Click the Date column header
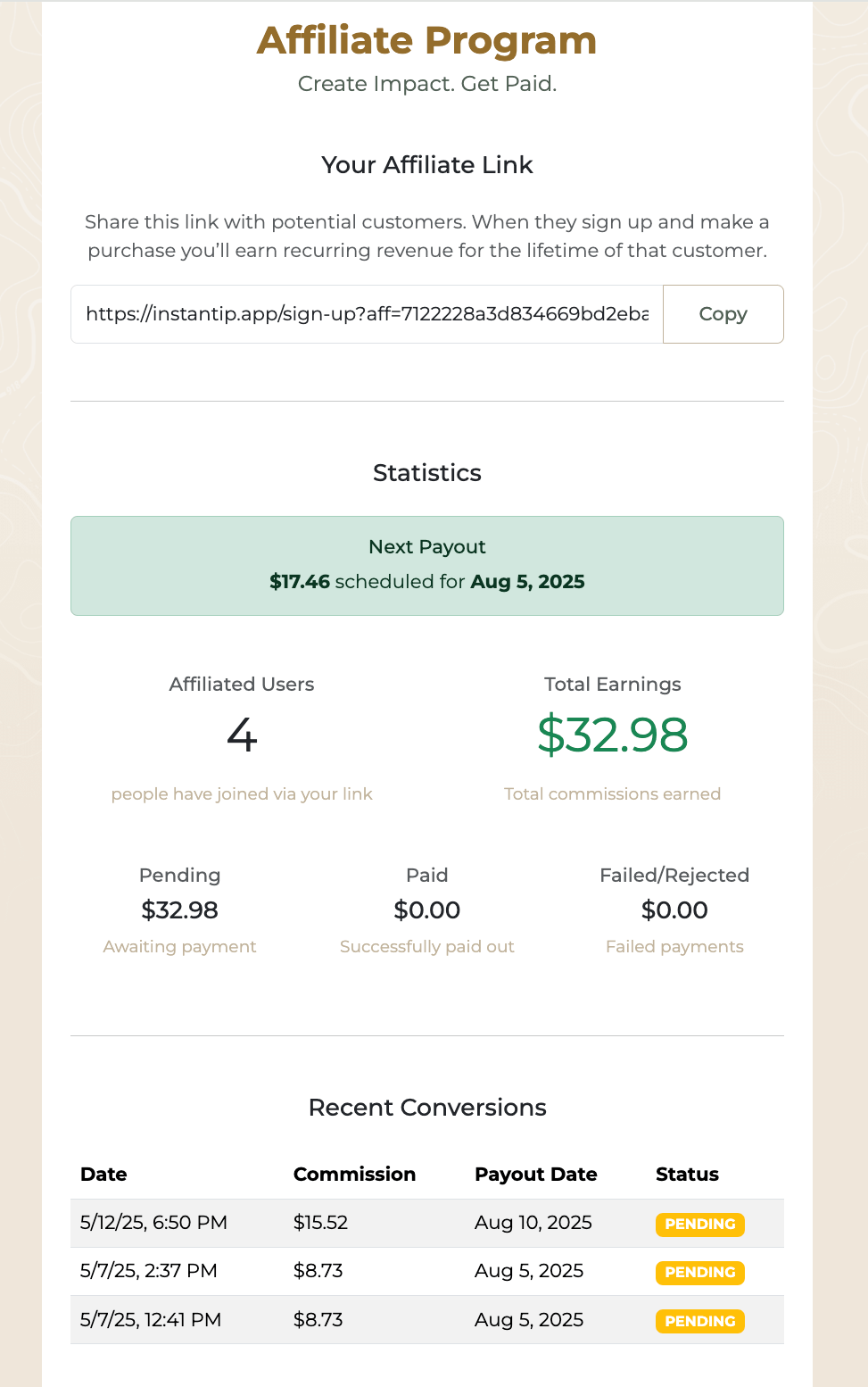Screen dimensions: 868x1387 coord(103,1175)
